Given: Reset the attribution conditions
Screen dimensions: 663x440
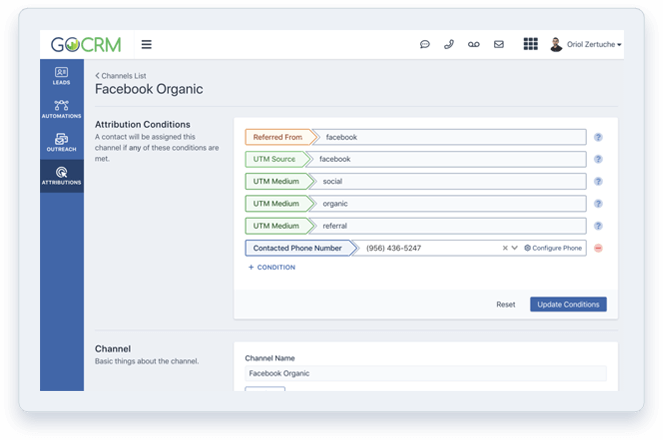Looking at the screenshot, I should [x=506, y=304].
